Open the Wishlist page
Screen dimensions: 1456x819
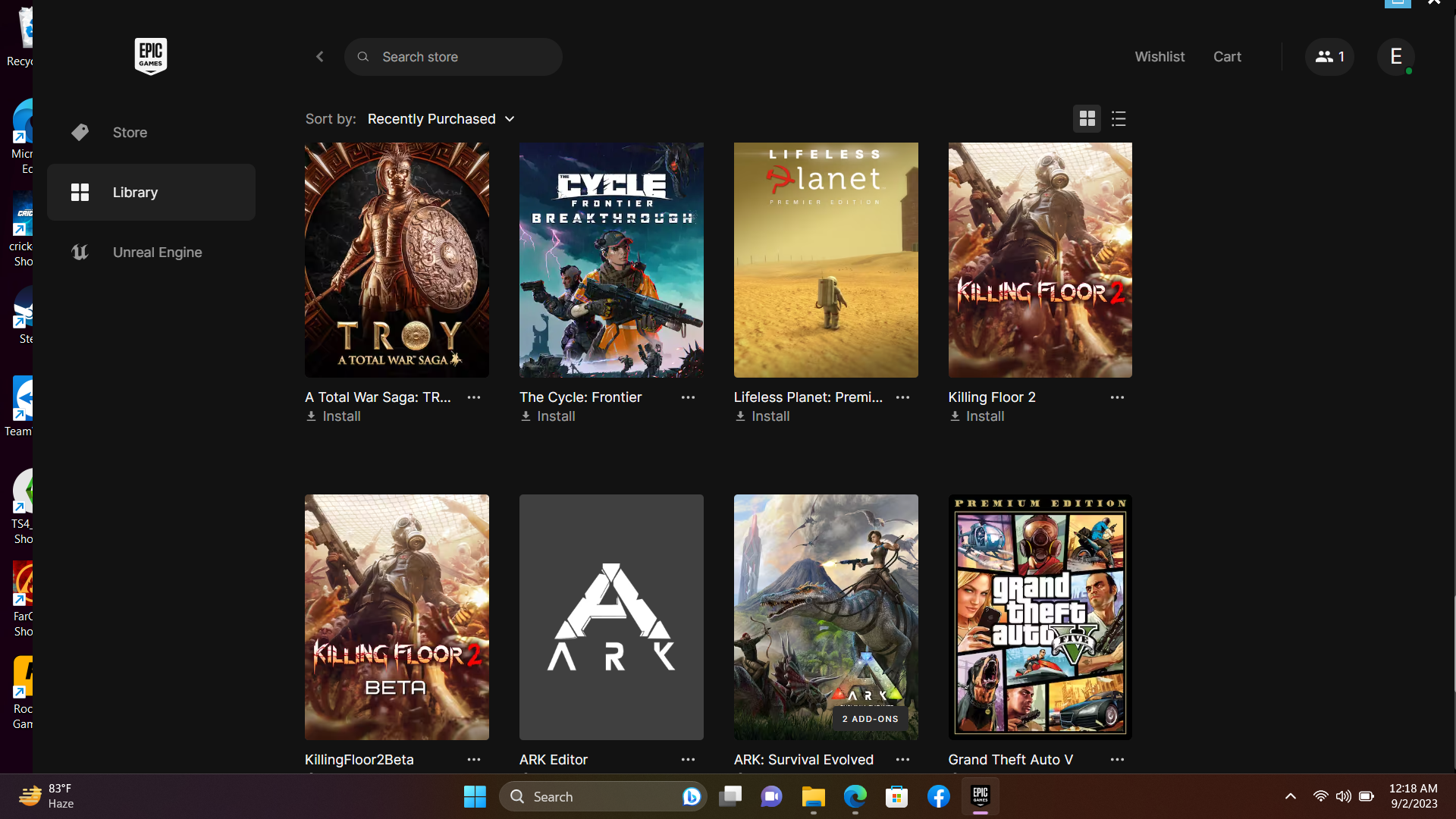[1159, 57]
